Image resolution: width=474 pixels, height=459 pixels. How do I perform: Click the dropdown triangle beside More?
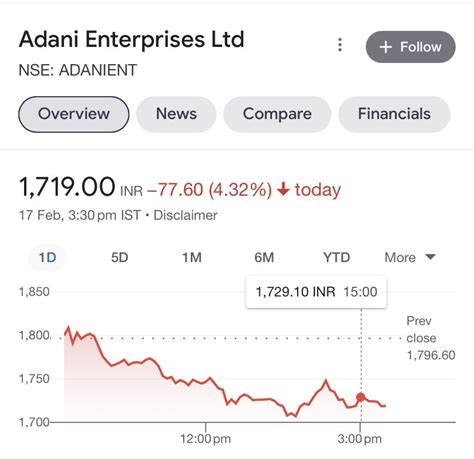pyautogui.click(x=430, y=257)
